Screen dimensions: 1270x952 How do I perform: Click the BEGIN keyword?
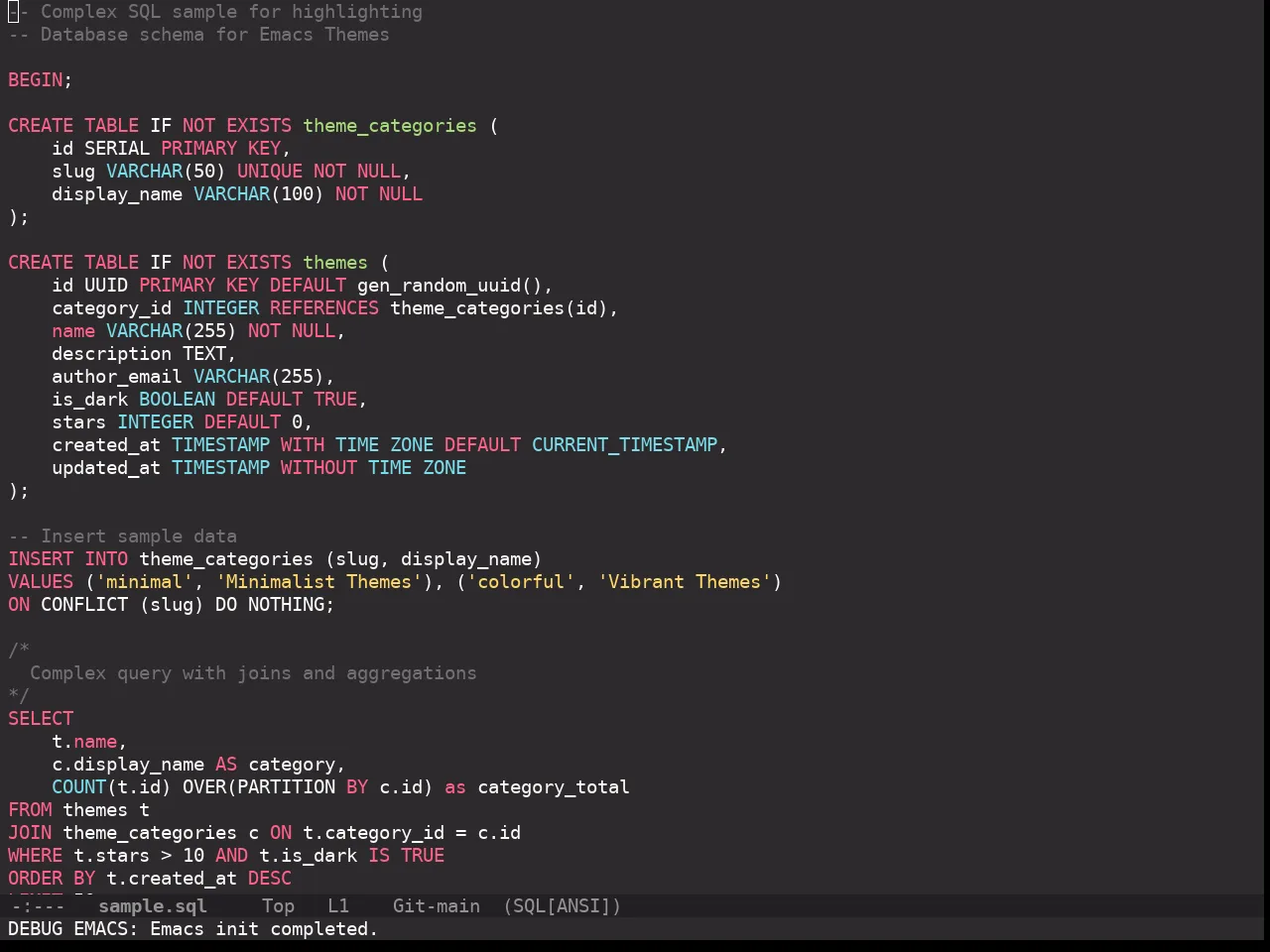pyautogui.click(x=36, y=79)
